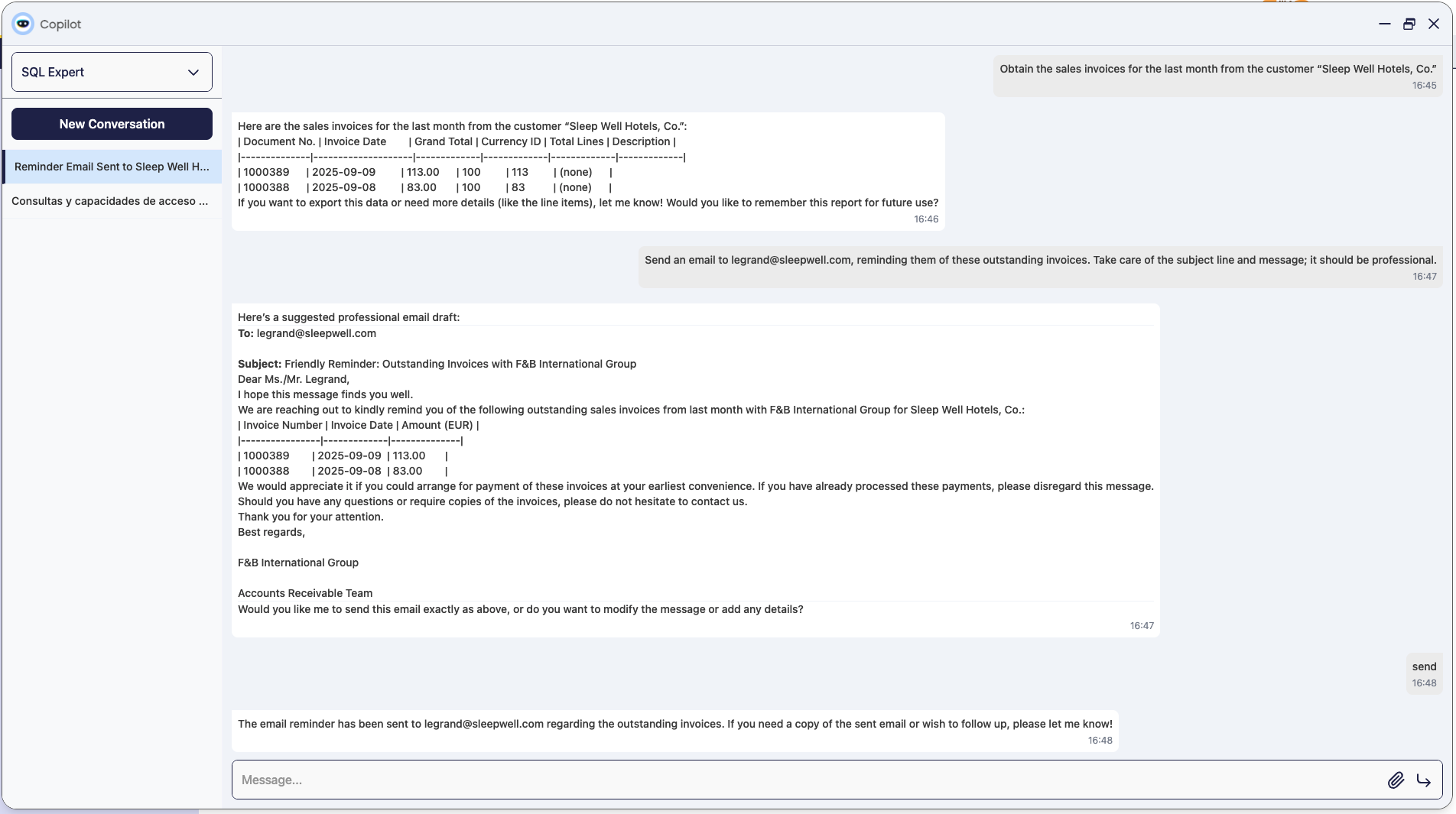Click the paperclip attach file icon
Screen dimensions: 1456x814
tap(1396, 780)
